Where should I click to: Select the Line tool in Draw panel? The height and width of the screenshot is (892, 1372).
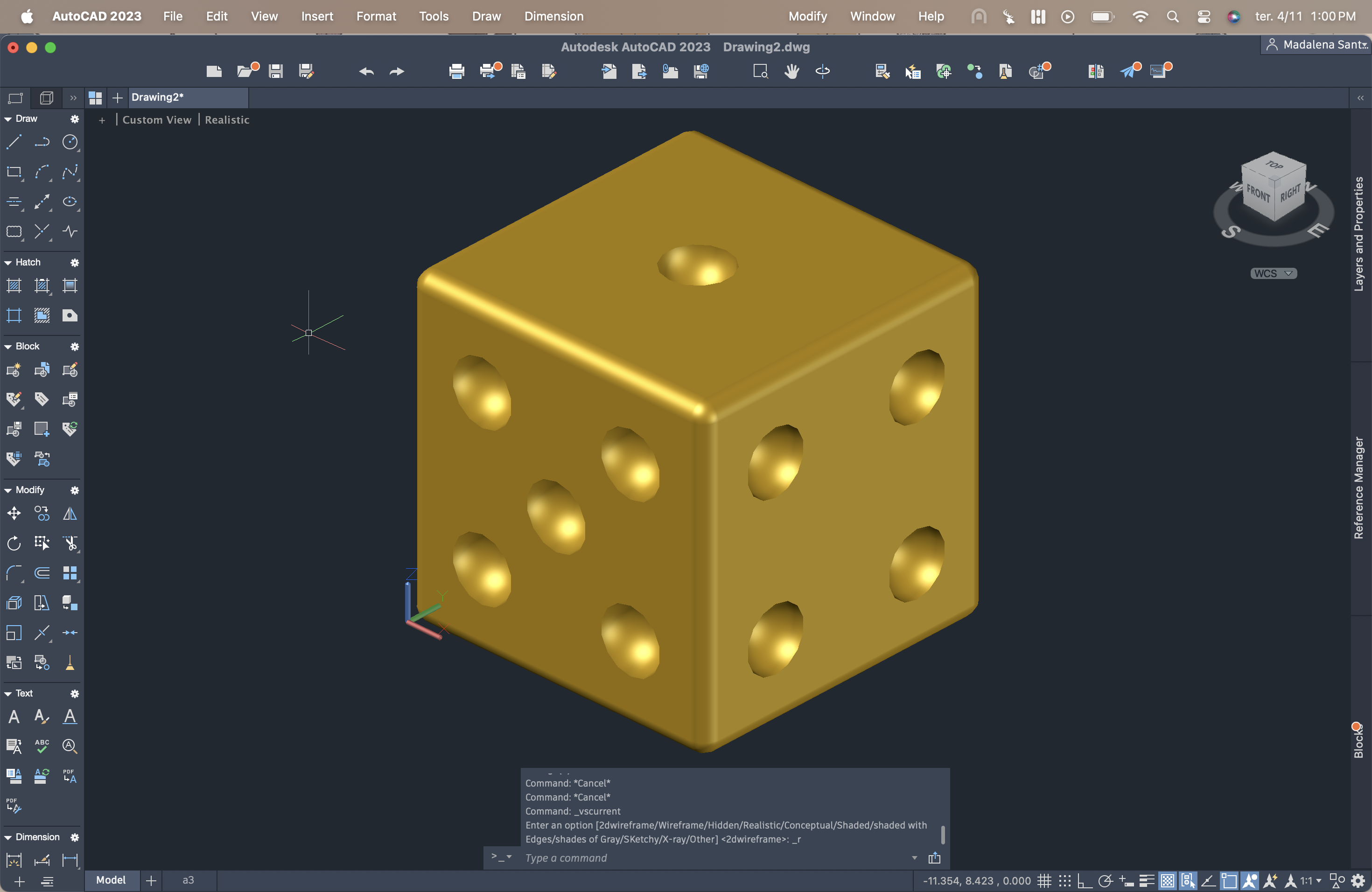point(14,142)
